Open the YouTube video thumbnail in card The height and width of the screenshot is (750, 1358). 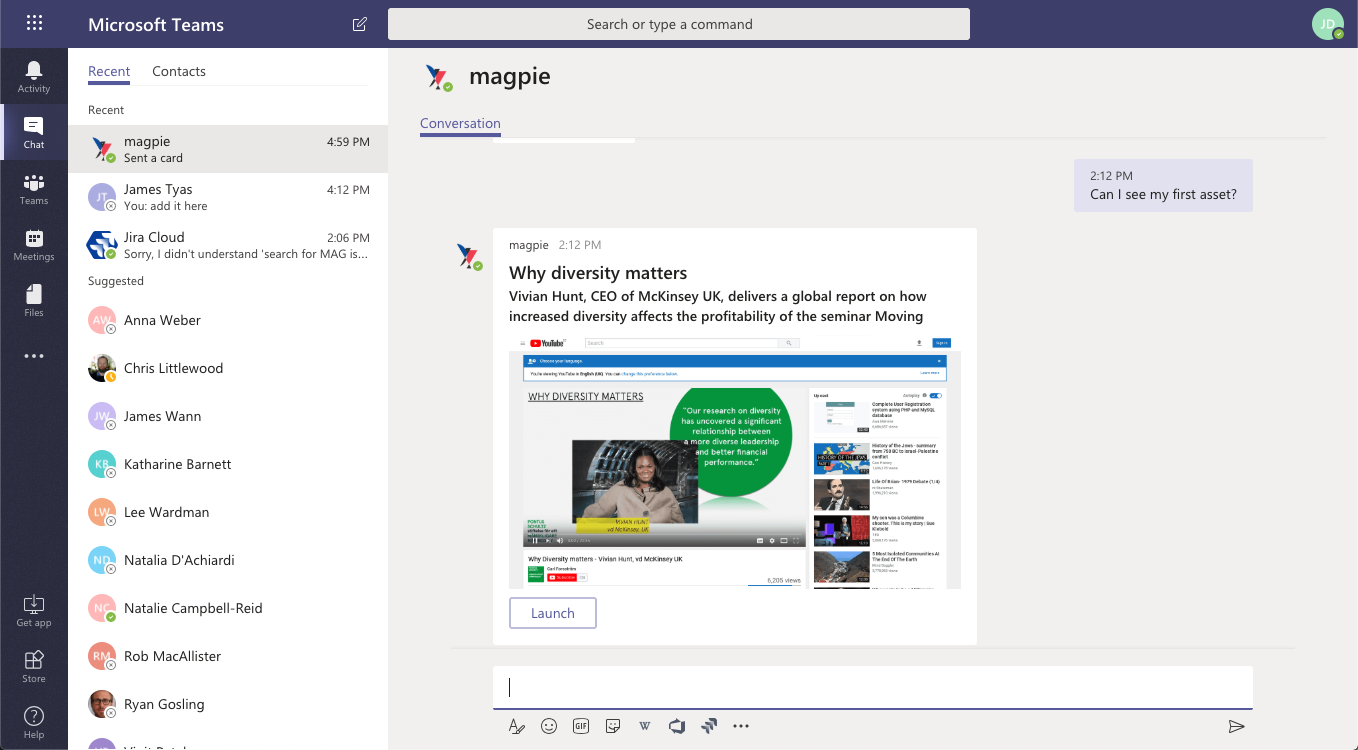click(735, 463)
